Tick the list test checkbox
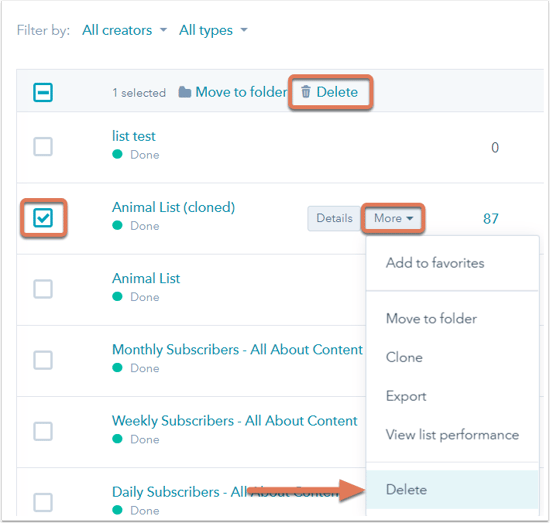Screen dimensions: 550x523 (43, 147)
